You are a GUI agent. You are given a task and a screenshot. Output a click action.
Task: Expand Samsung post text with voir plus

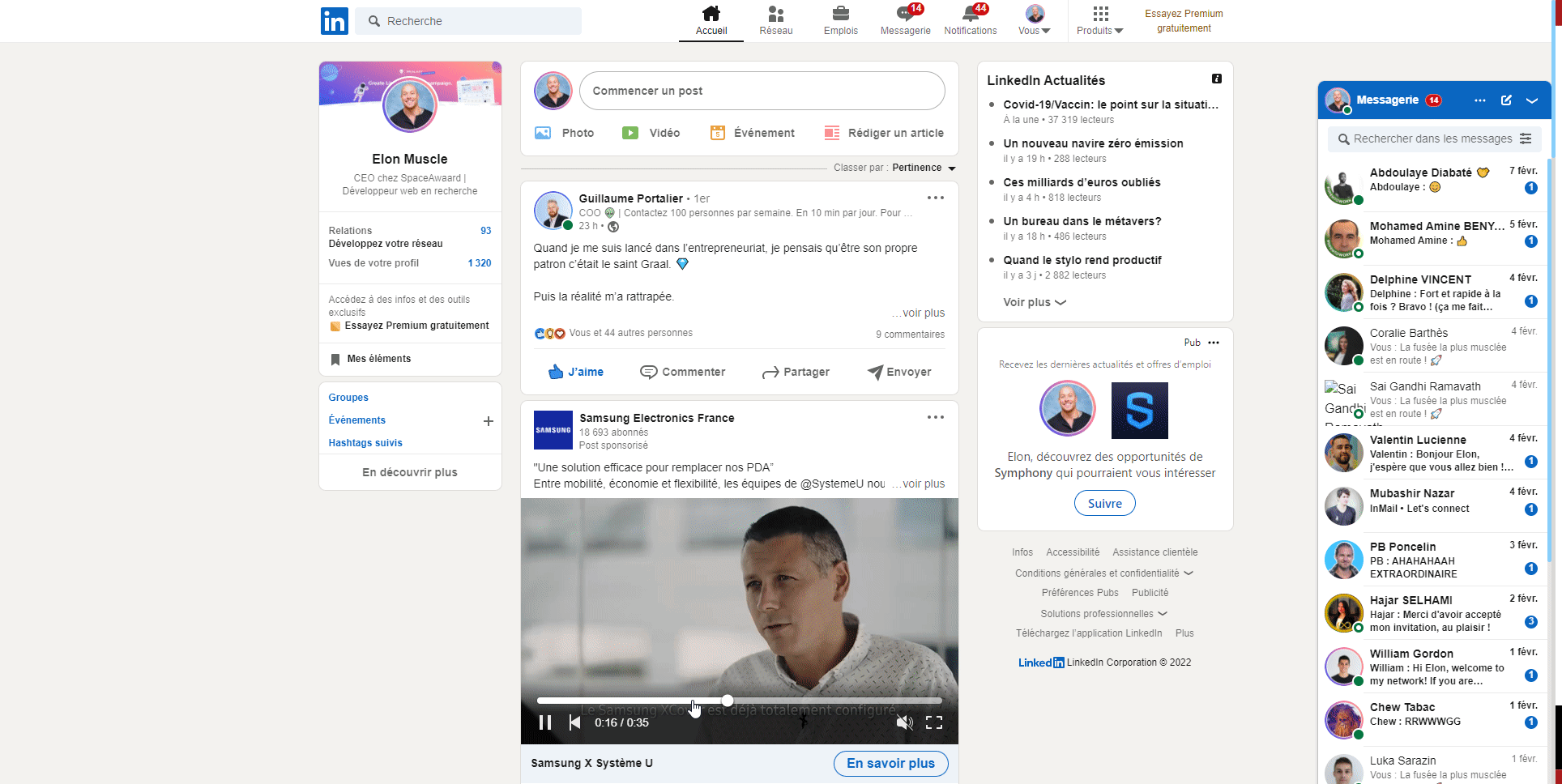(x=920, y=484)
